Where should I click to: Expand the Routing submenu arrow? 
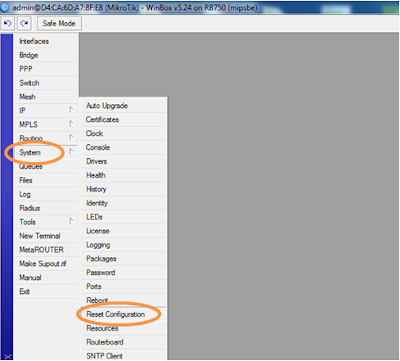[x=71, y=137]
